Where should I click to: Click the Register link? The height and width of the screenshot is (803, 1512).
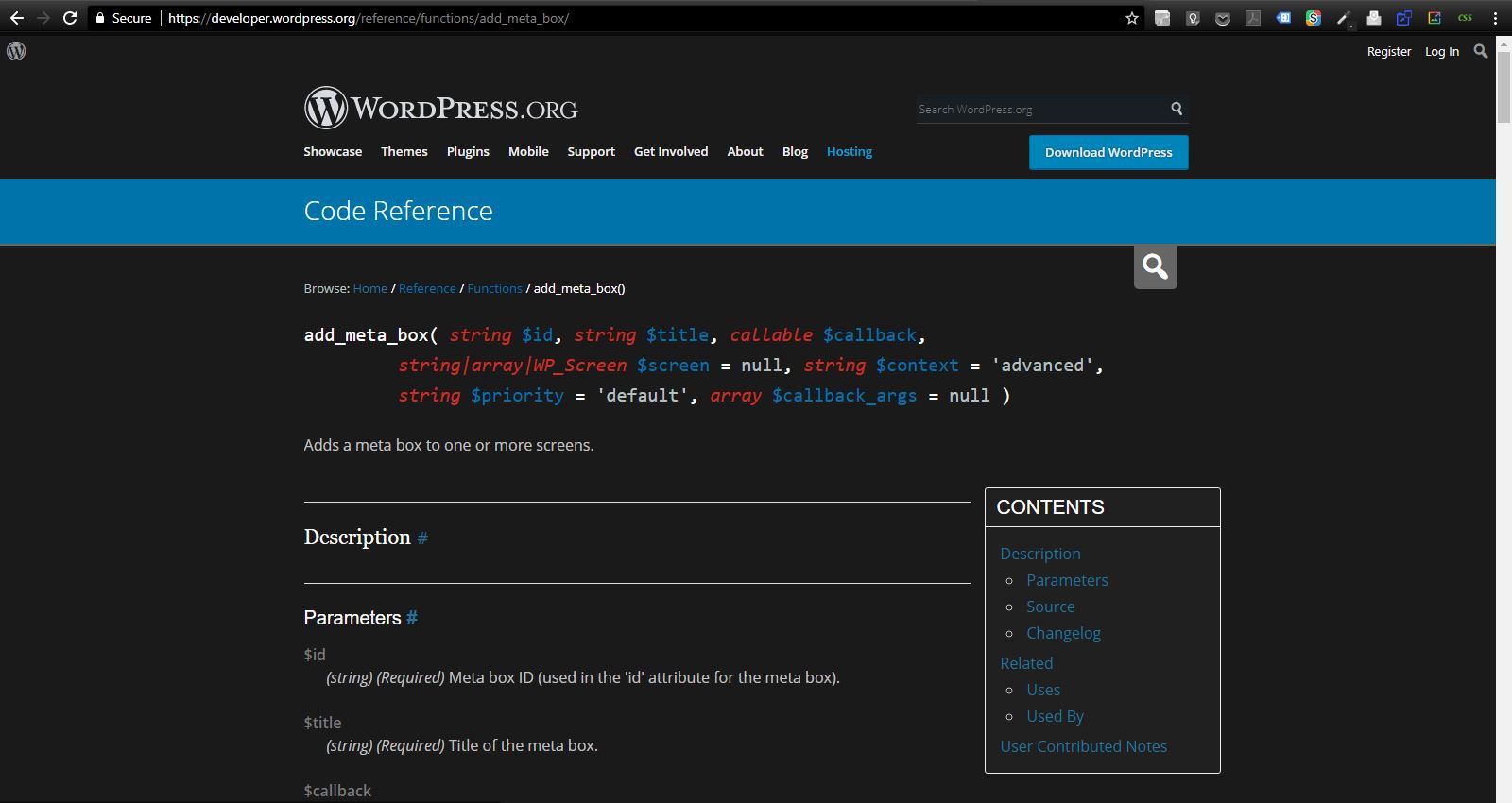tap(1389, 51)
